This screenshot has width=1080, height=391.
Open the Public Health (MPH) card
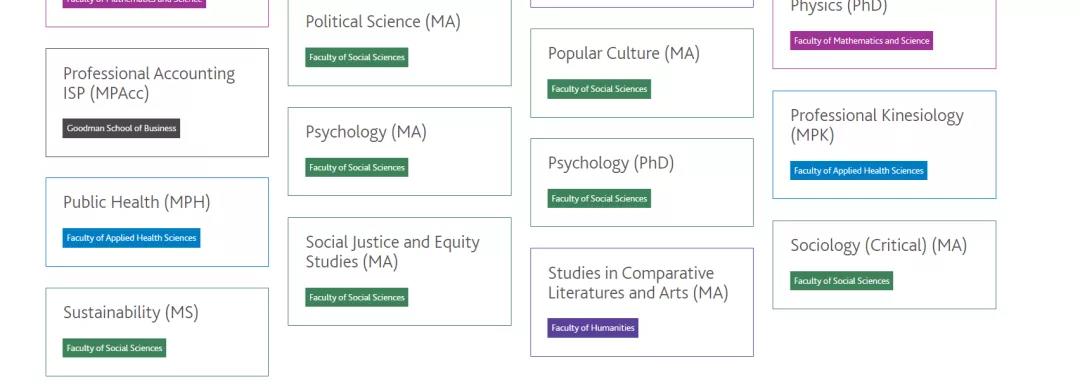tap(157, 222)
